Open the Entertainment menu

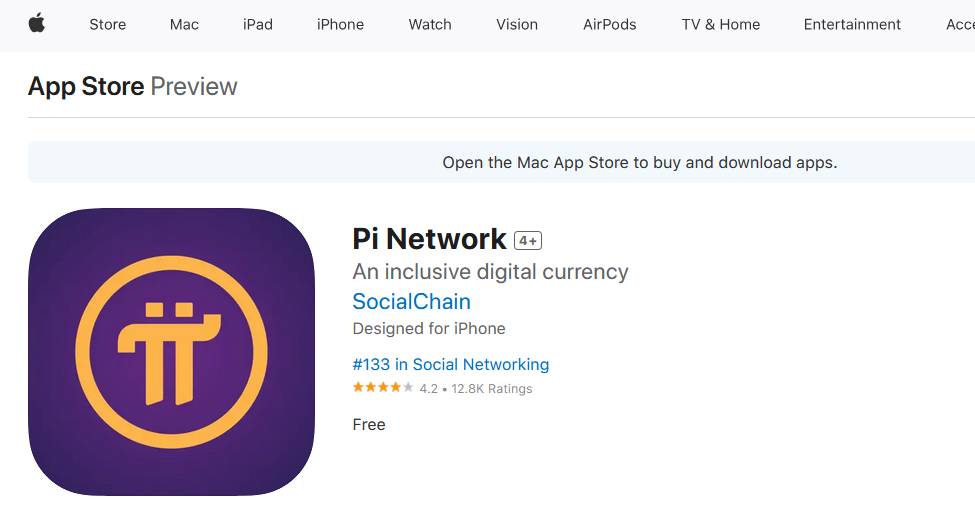coord(852,24)
